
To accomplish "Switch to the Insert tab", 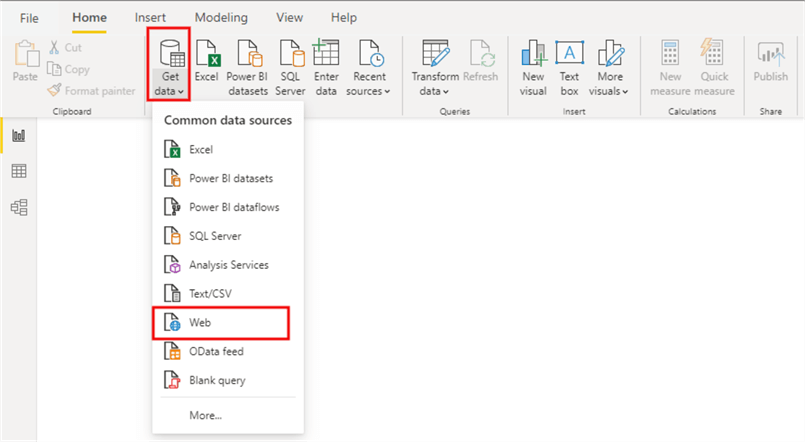I will [x=150, y=18].
